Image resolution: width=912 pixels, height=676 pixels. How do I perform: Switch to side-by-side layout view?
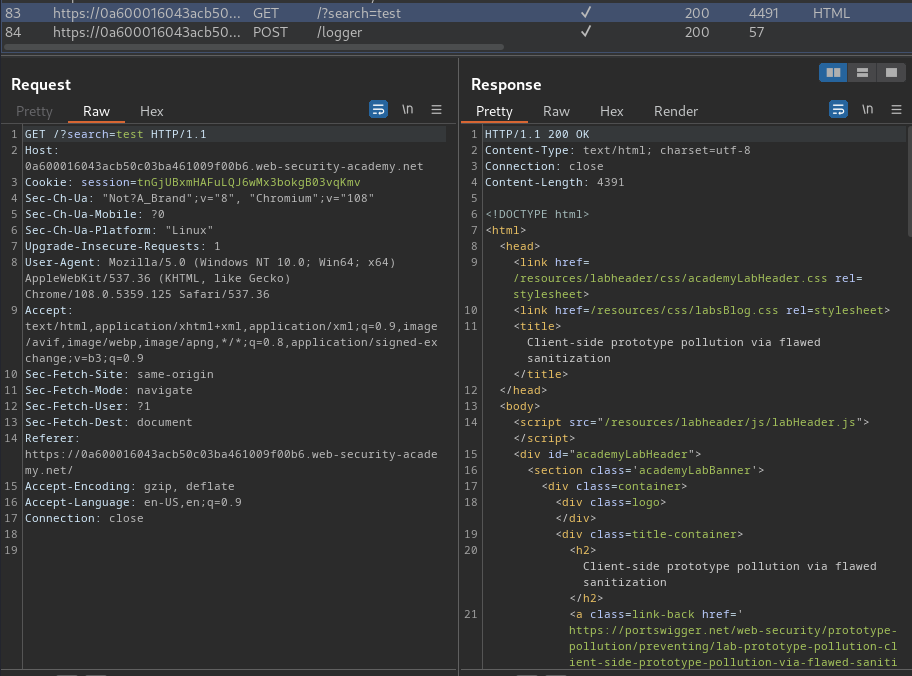(833, 72)
